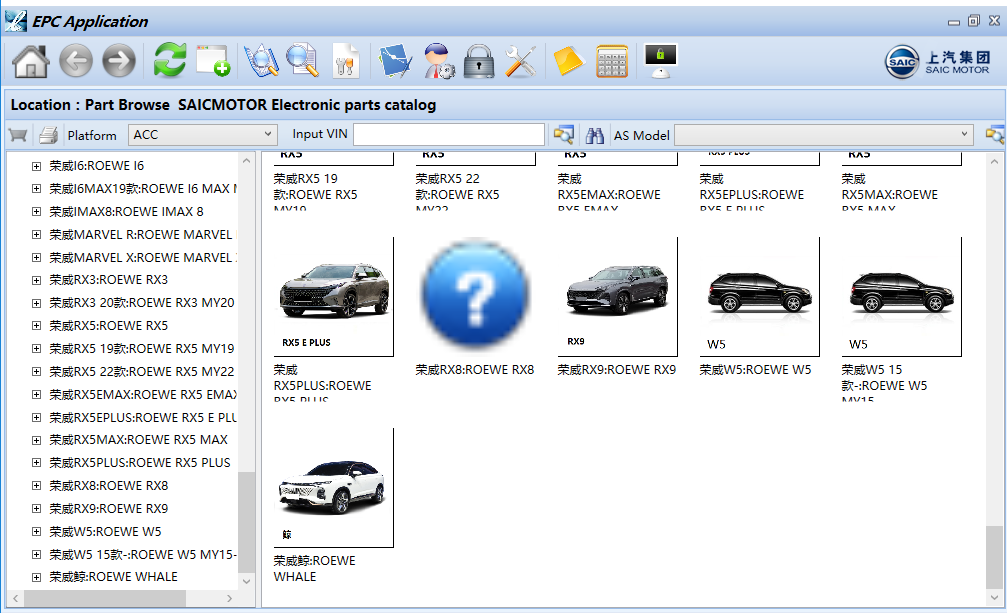Open the RX5 E PLUS car thumbnail
Viewport: 1007px width, 613px height.
tap(334, 297)
